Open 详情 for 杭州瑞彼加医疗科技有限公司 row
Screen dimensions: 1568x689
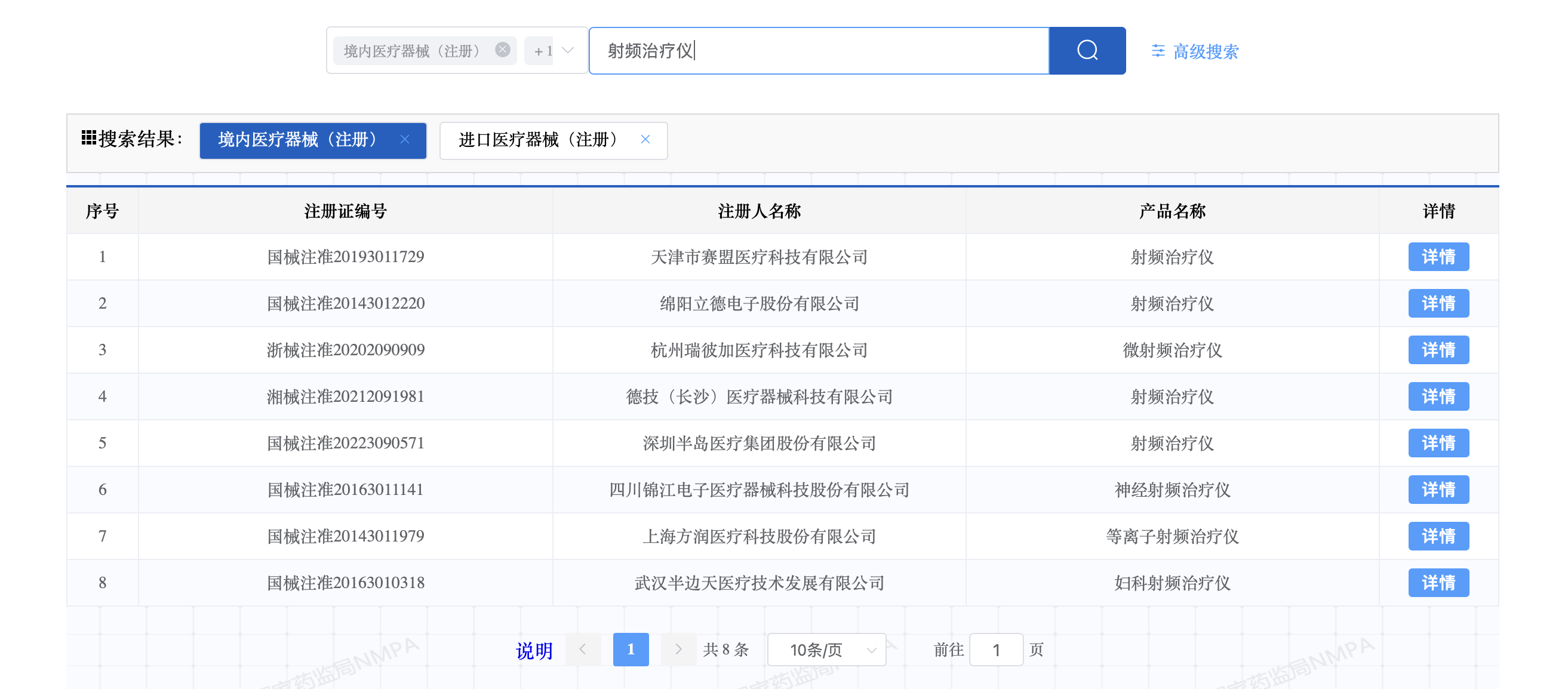pos(1438,350)
